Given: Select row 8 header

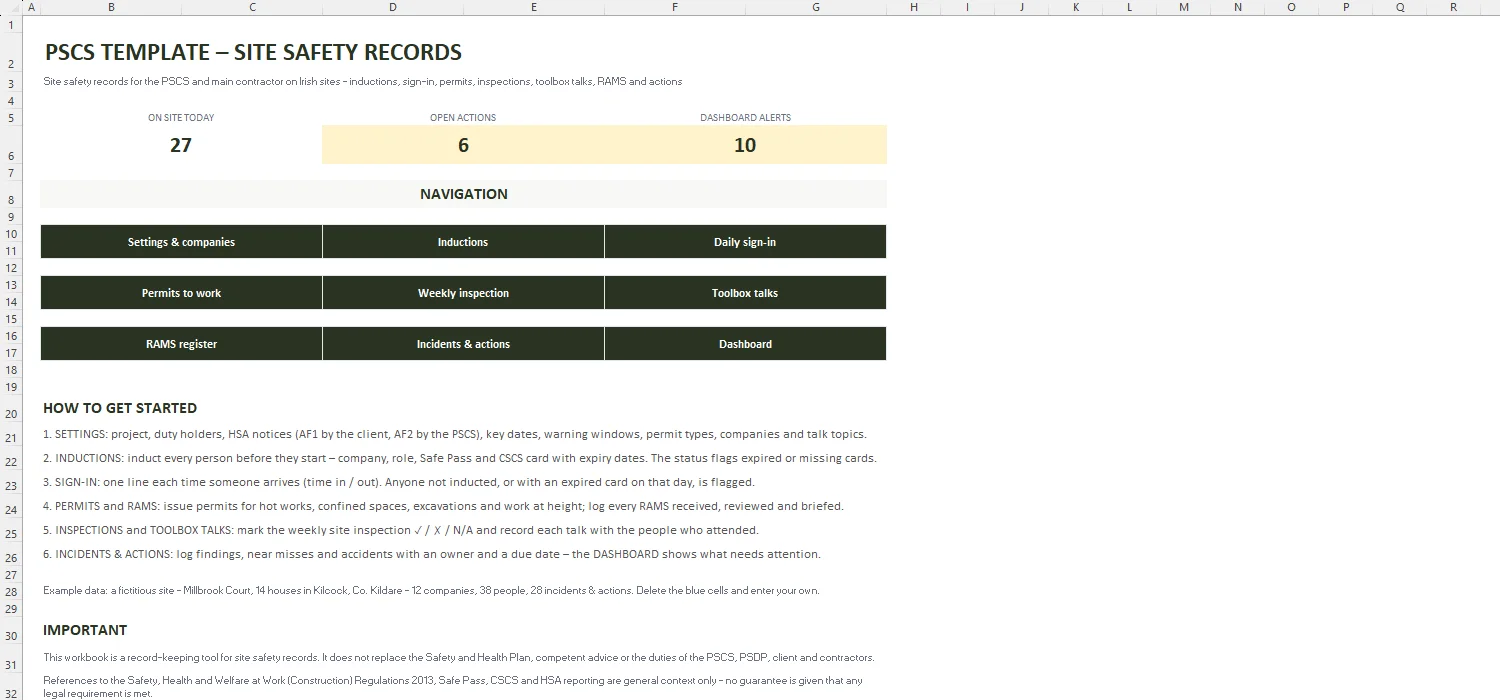Looking at the screenshot, I should (x=10, y=194).
